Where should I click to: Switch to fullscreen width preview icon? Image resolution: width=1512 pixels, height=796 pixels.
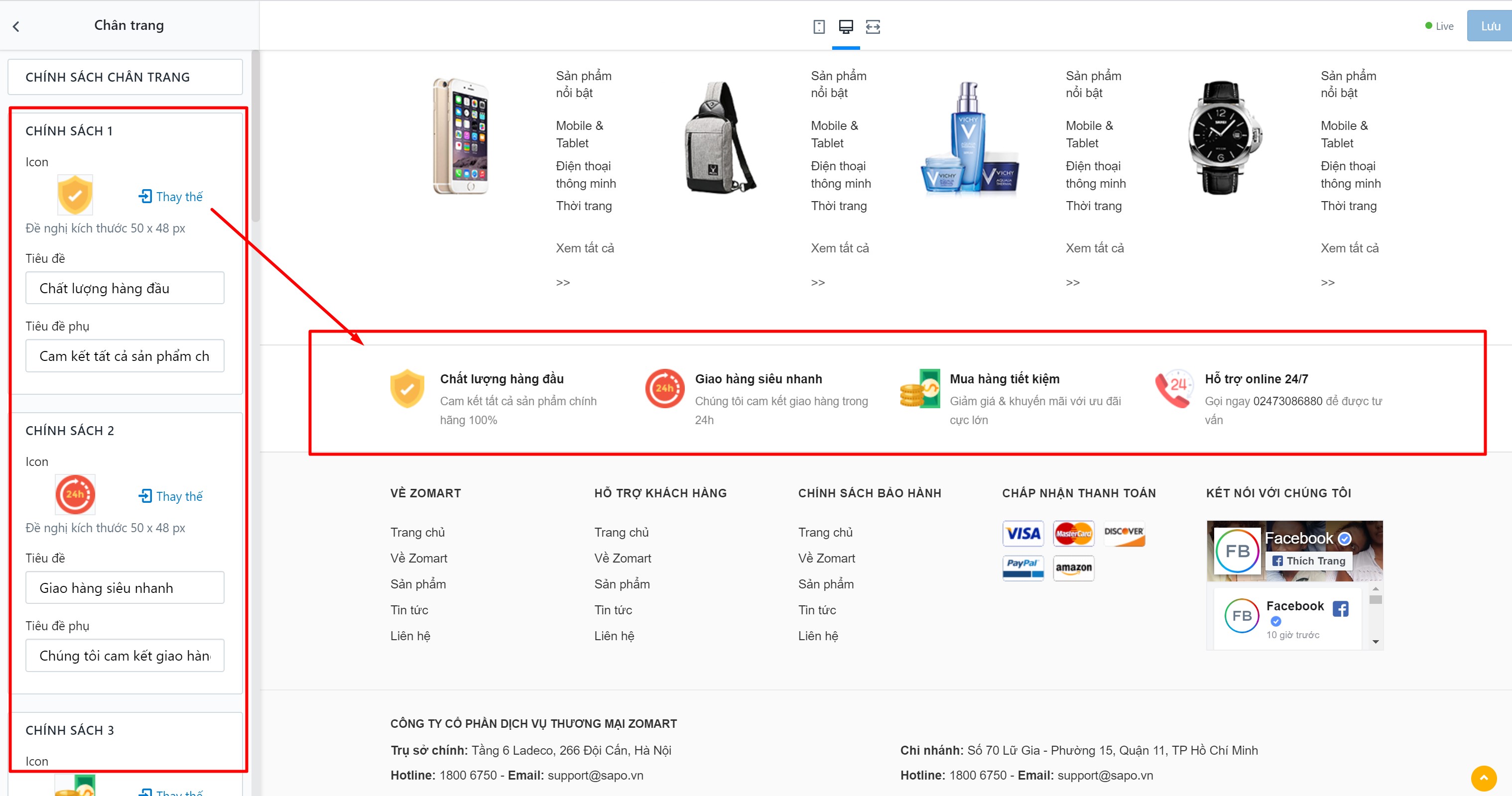[x=873, y=26]
